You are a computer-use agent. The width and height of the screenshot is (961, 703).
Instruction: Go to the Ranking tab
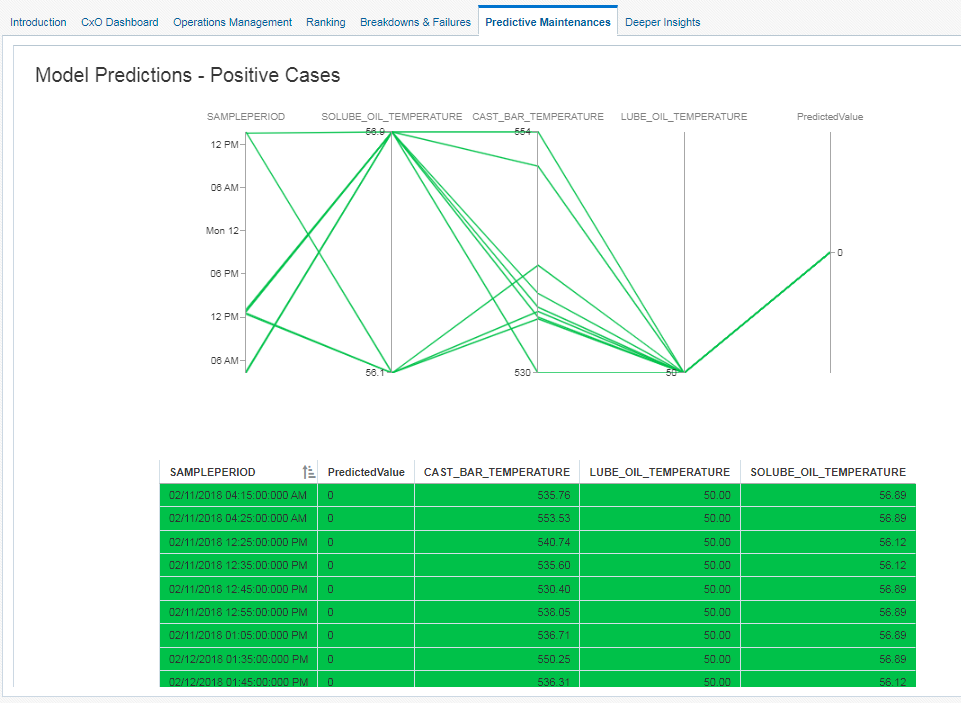click(325, 21)
